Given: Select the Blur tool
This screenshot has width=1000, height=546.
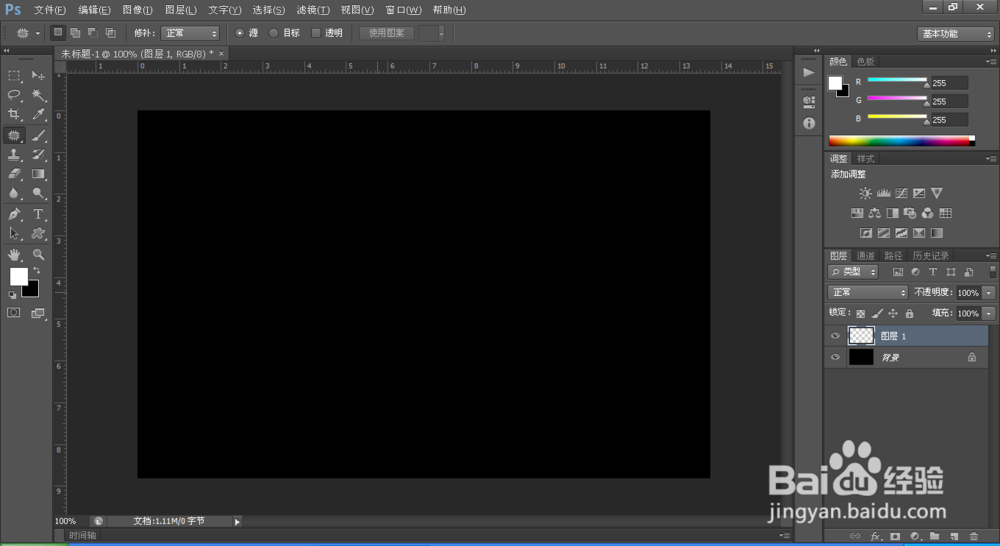Looking at the screenshot, I should tap(14, 193).
